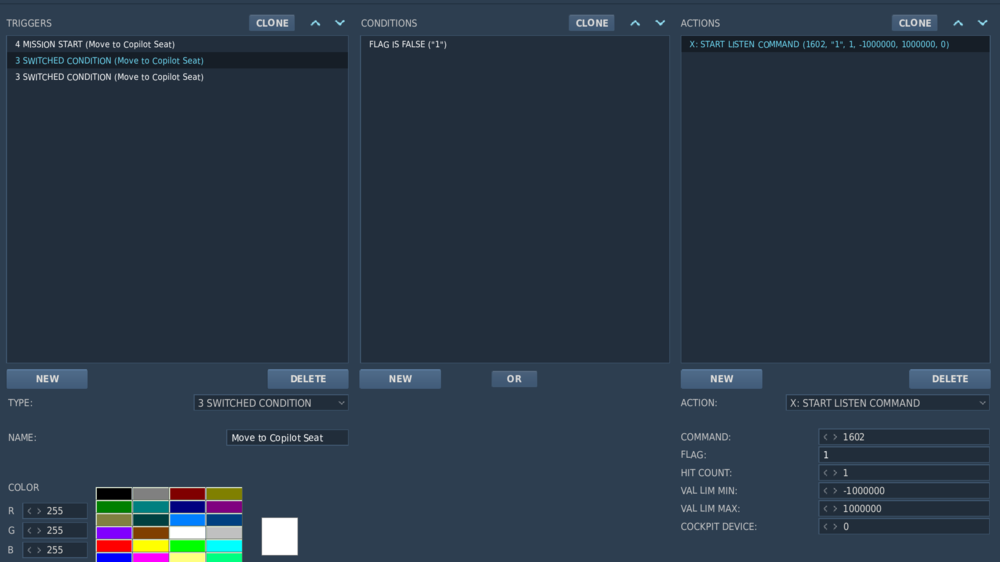Select the 4 MISSION START trigger row
1000x562 pixels.
point(177,44)
